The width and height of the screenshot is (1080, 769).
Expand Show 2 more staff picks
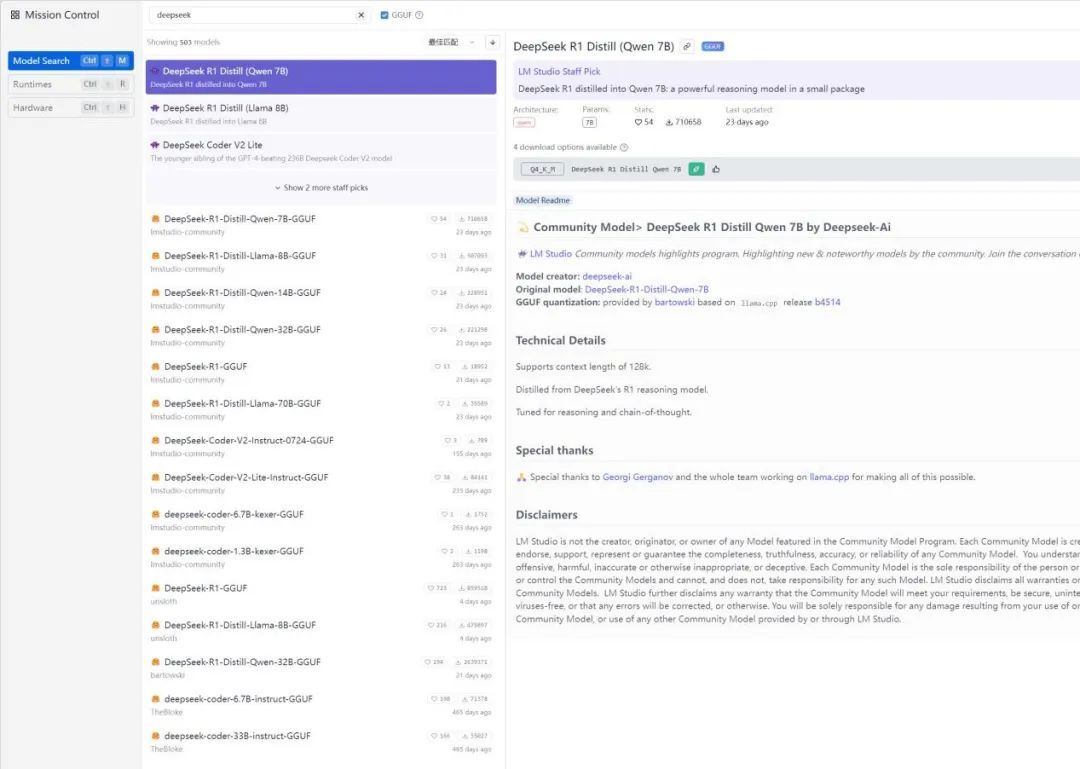click(x=321, y=187)
